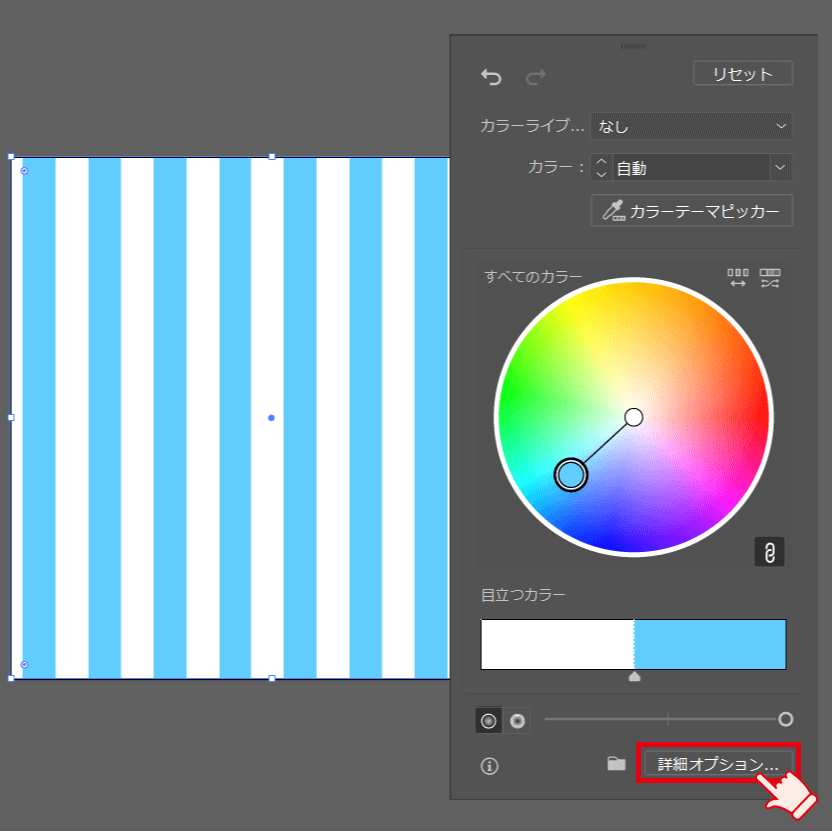This screenshot has width=832, height=831.
Task: Click the striped artwork's center anchor point
Action: click(270, 418)
